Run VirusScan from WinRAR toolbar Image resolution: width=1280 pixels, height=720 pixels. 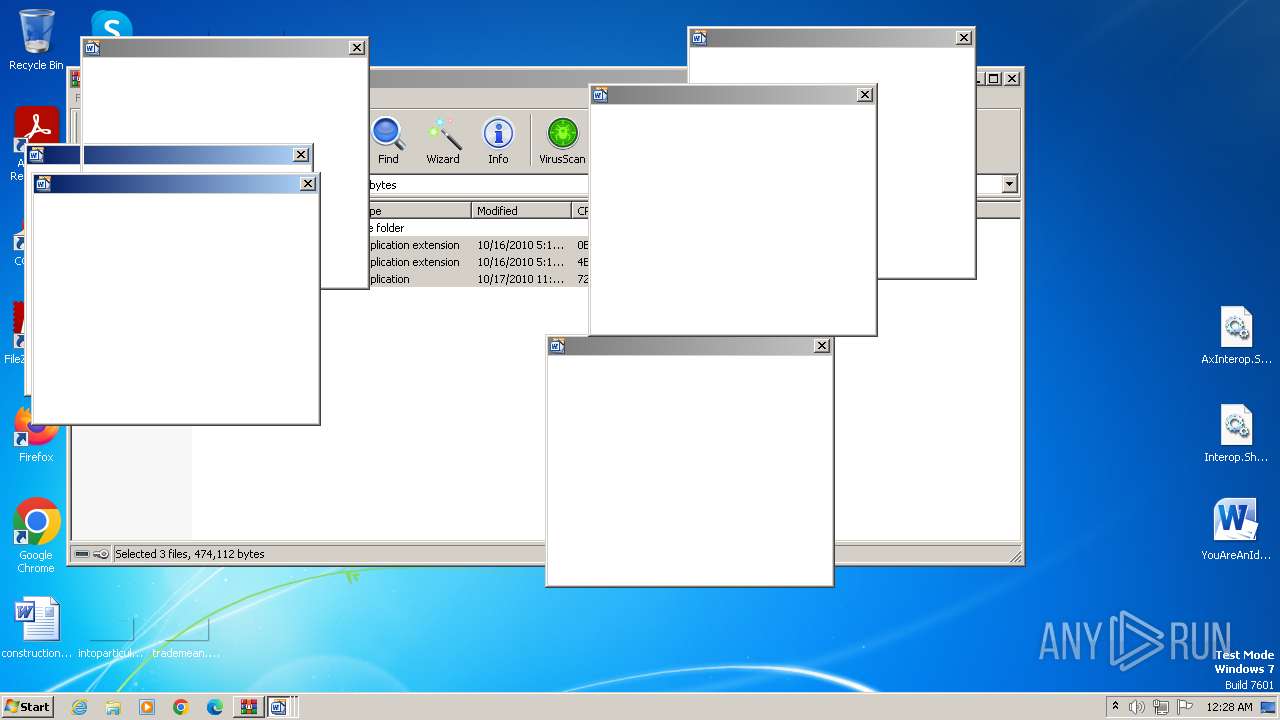[x=562, y=141]
